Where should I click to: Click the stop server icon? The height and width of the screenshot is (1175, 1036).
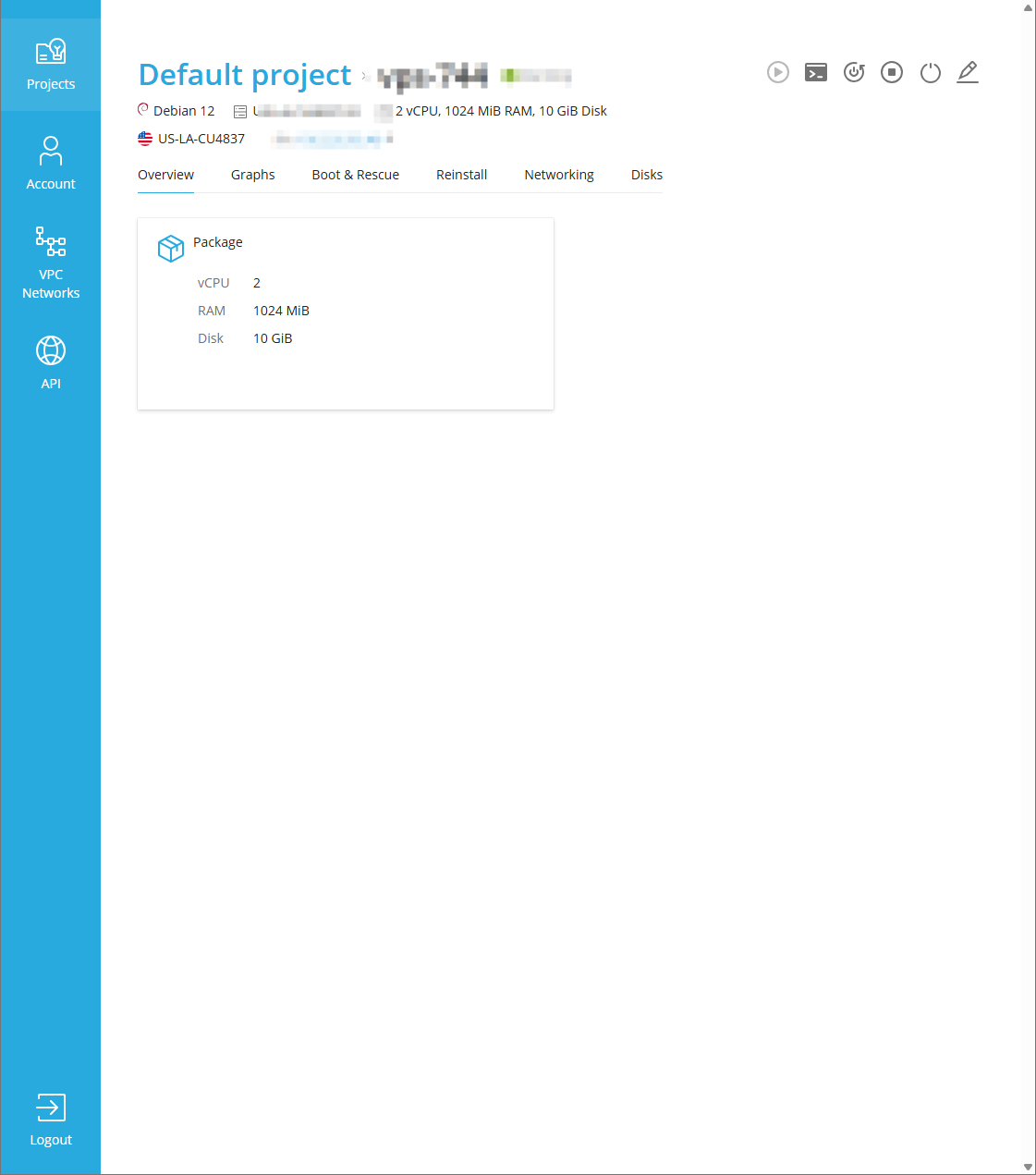[892, 72]
